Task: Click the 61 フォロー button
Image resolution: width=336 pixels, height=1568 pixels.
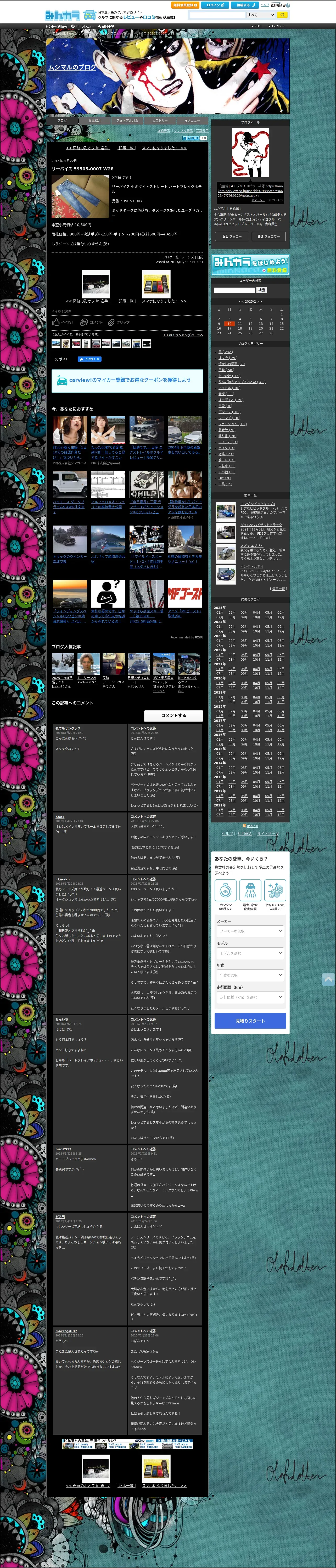Action: click(232, 237)
